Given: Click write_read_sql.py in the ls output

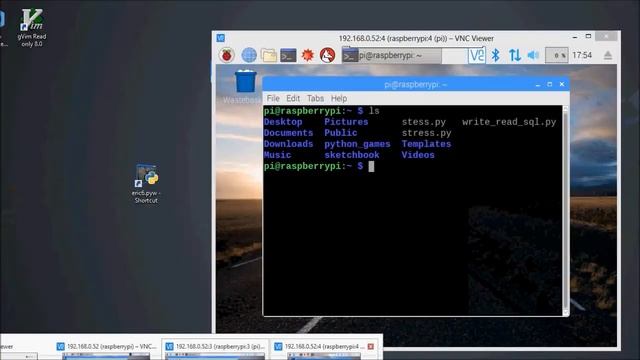Looking at the screenshot, I should (509, 122).
